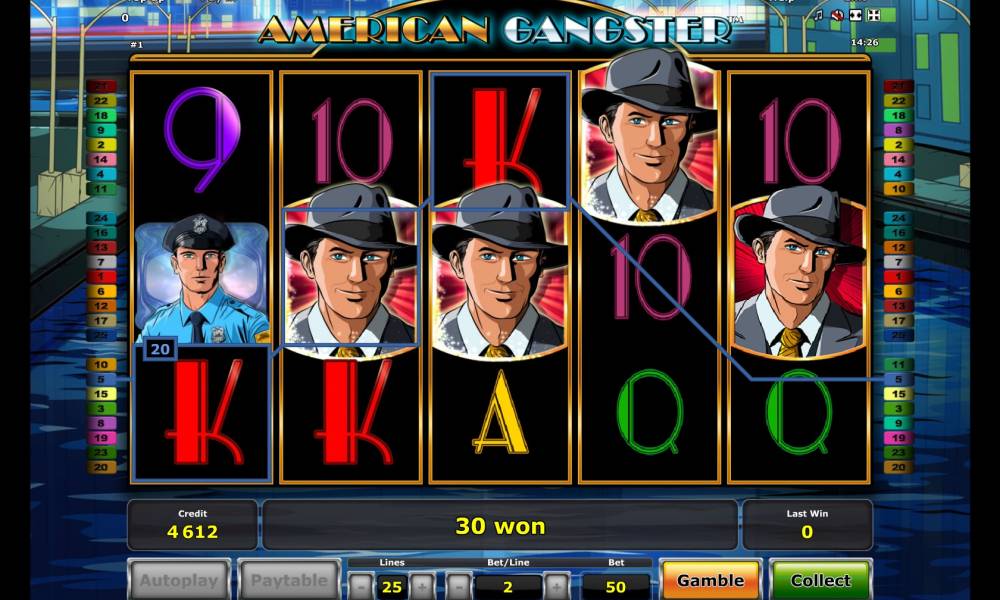This screenshot has width=1000, height=600.
Task: Collect the winnings with Collect button
Action: click(820, 580)
